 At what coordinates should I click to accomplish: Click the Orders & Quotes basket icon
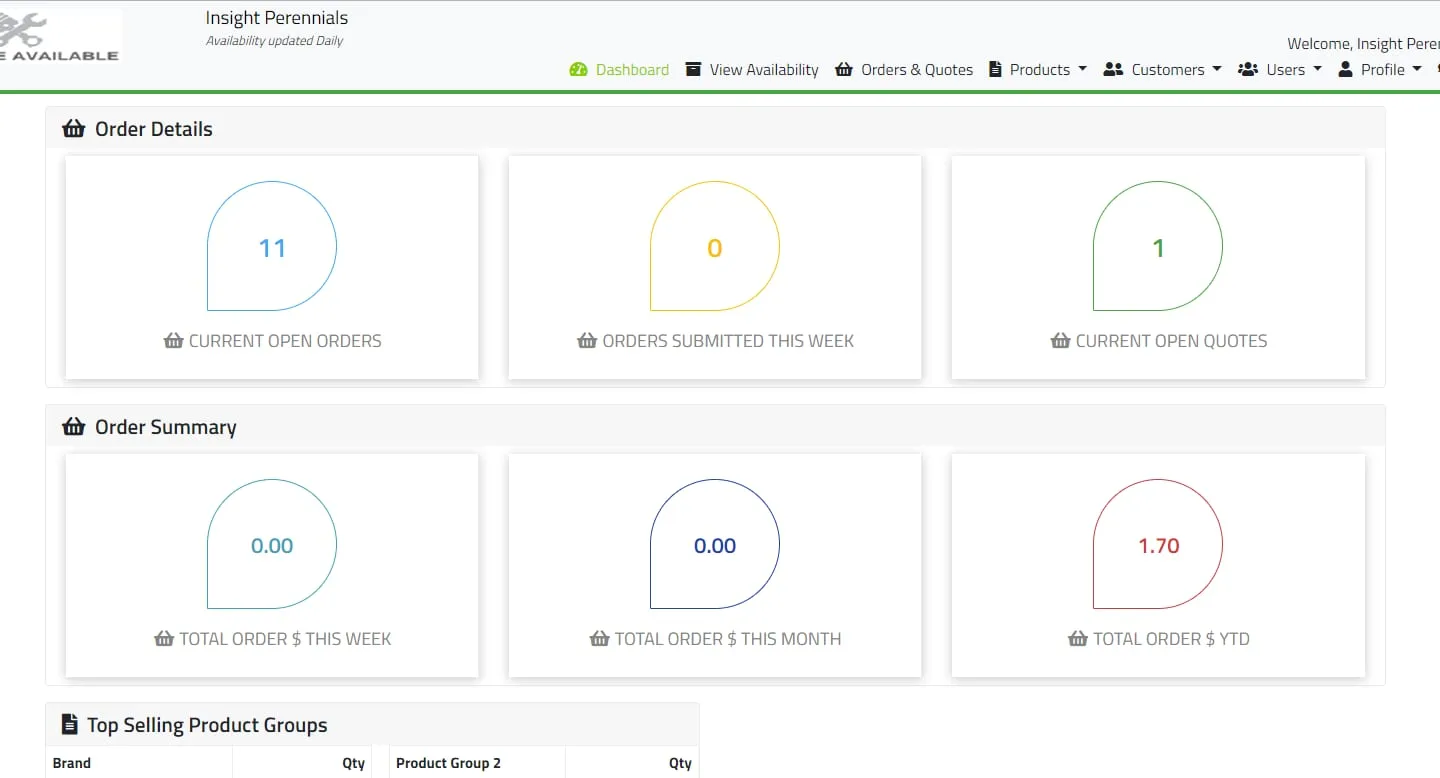(x=844, y=69)
